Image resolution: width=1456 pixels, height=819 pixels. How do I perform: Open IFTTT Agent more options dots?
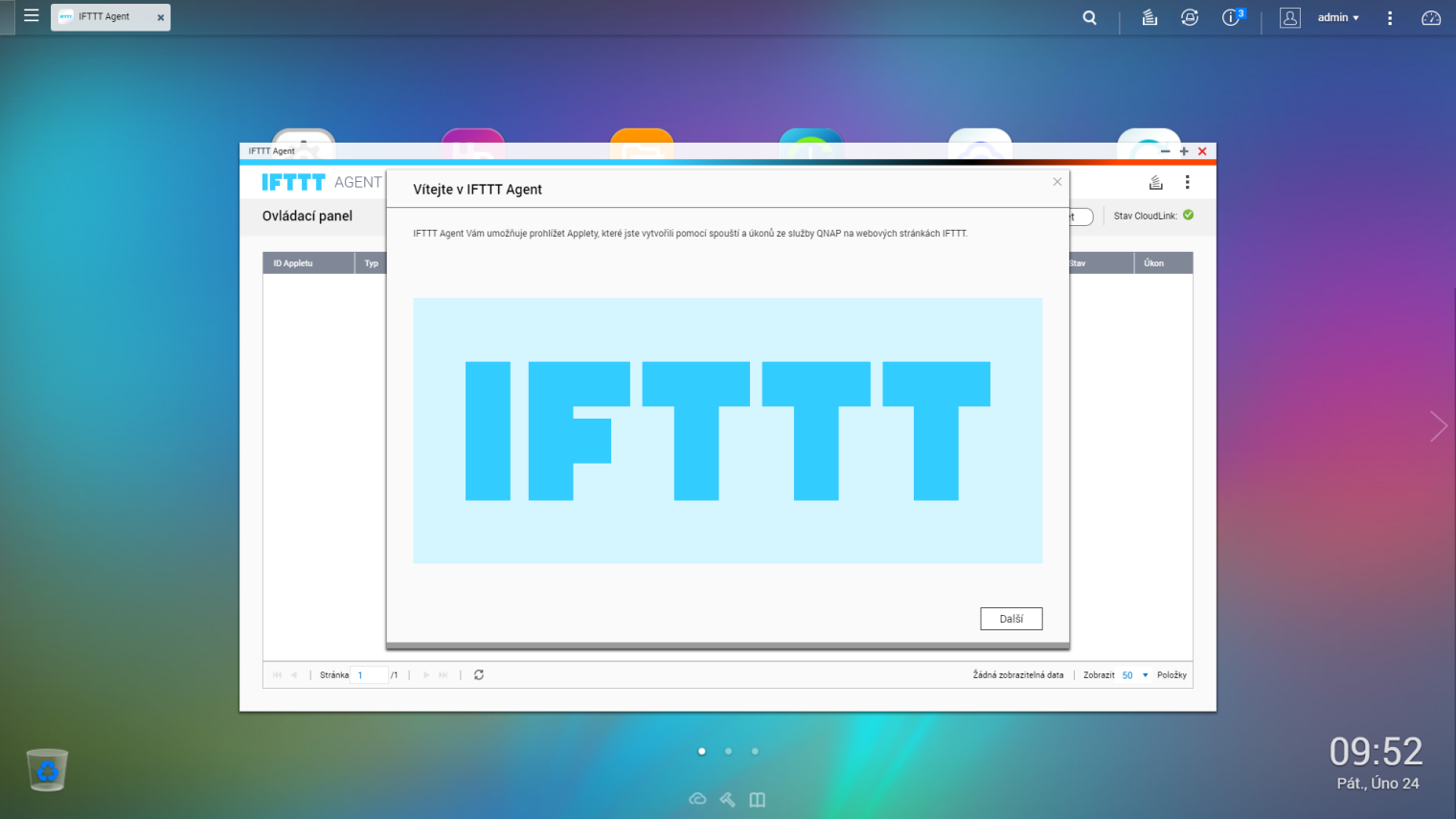(x=1188, y=182)
